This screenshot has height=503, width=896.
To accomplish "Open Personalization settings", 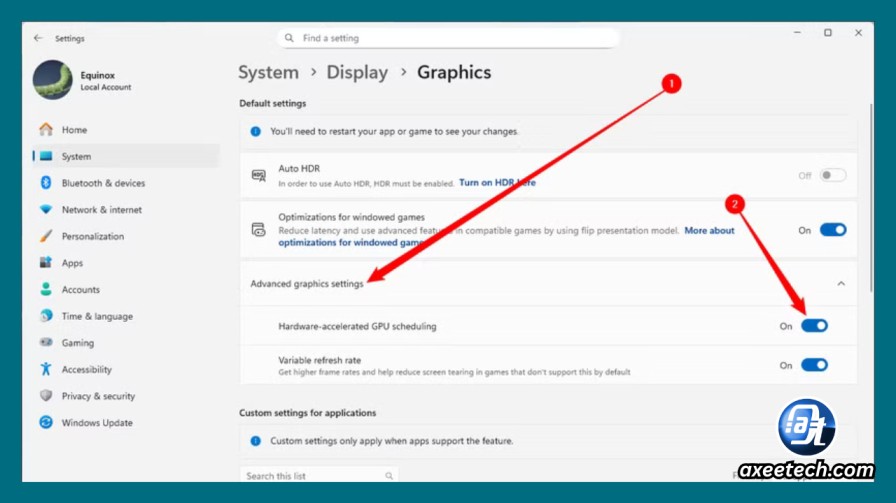I will tap(127, 236).
